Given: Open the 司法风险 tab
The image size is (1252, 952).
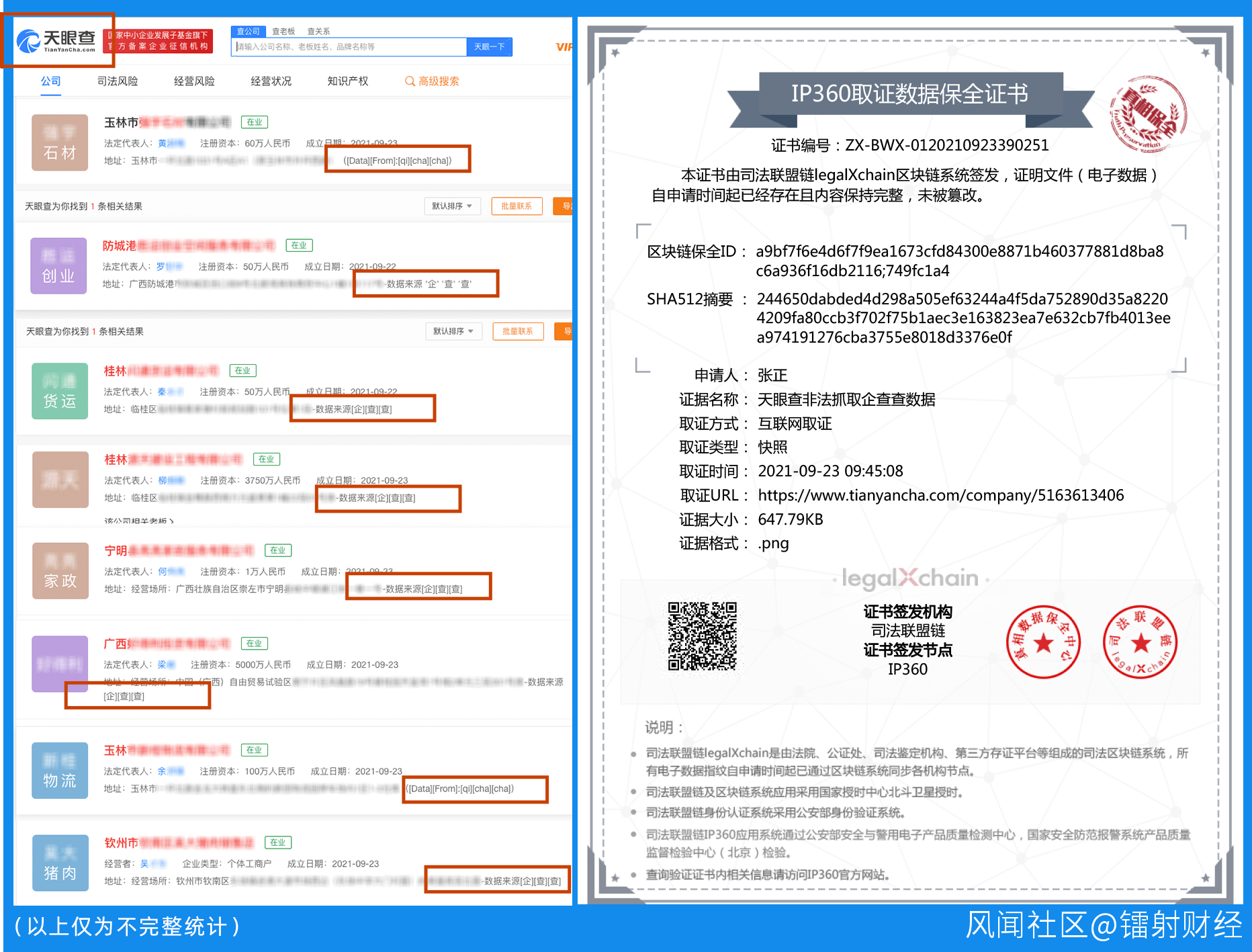Looking at the screenshot, I should [x=118, y=81].
